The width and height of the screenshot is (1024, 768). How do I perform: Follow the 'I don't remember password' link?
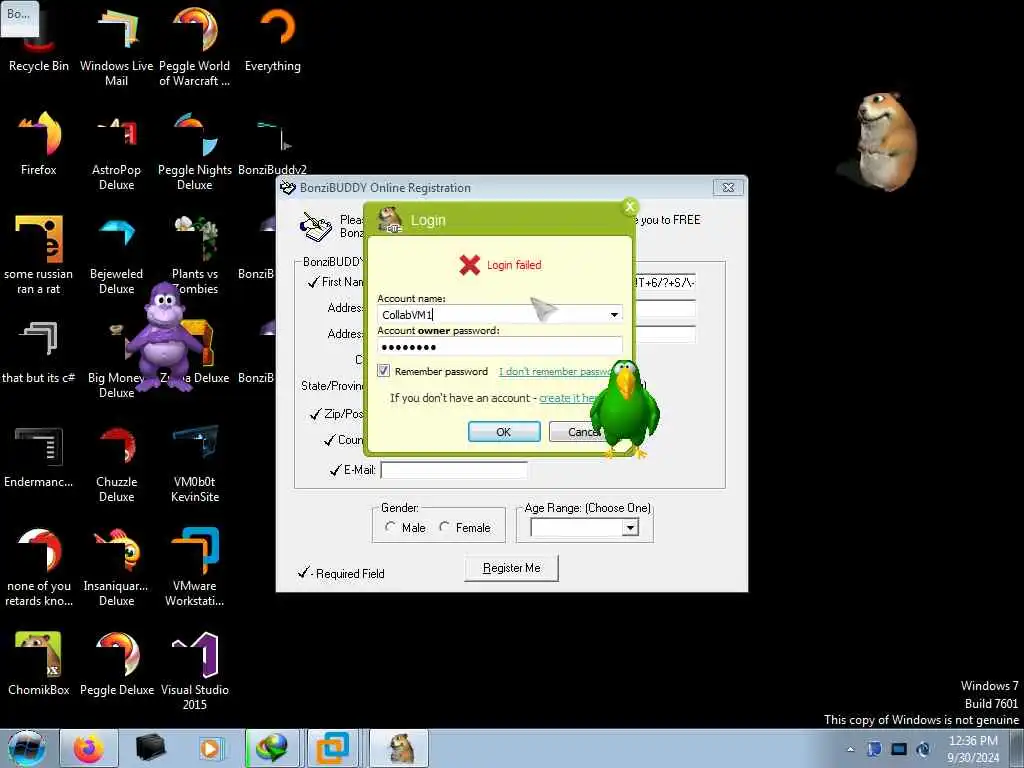click(555, 371)
